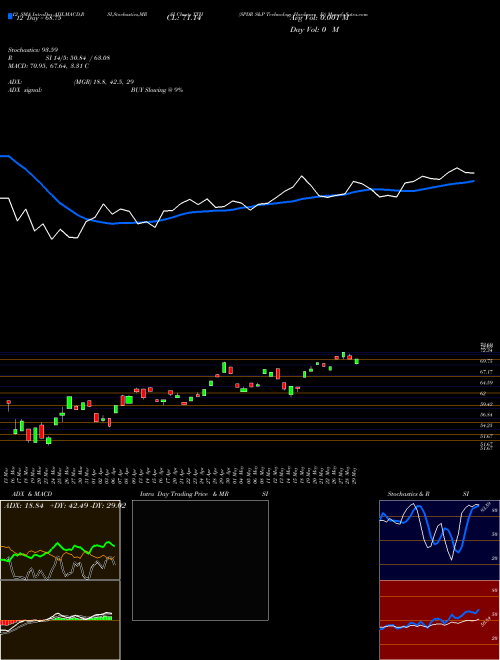This screenshot has width=500, height=660.
Task: Click the 'Day Vol: 0 M' label
Action: coord(314,29)
